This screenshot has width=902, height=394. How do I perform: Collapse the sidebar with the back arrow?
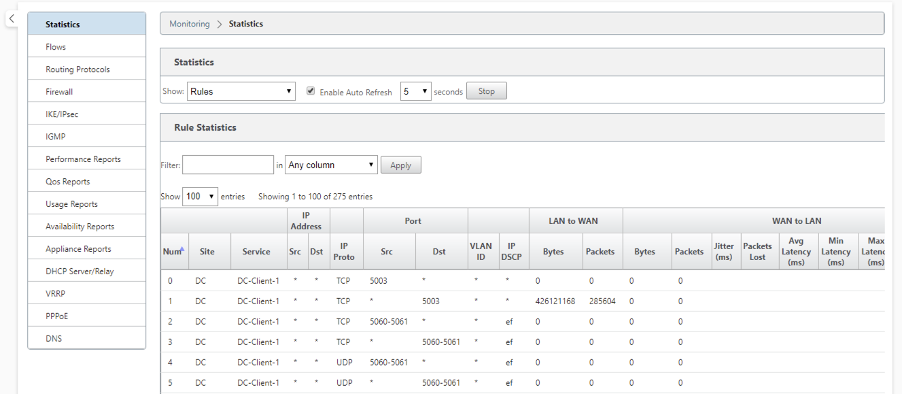click(x=12, y=18)
